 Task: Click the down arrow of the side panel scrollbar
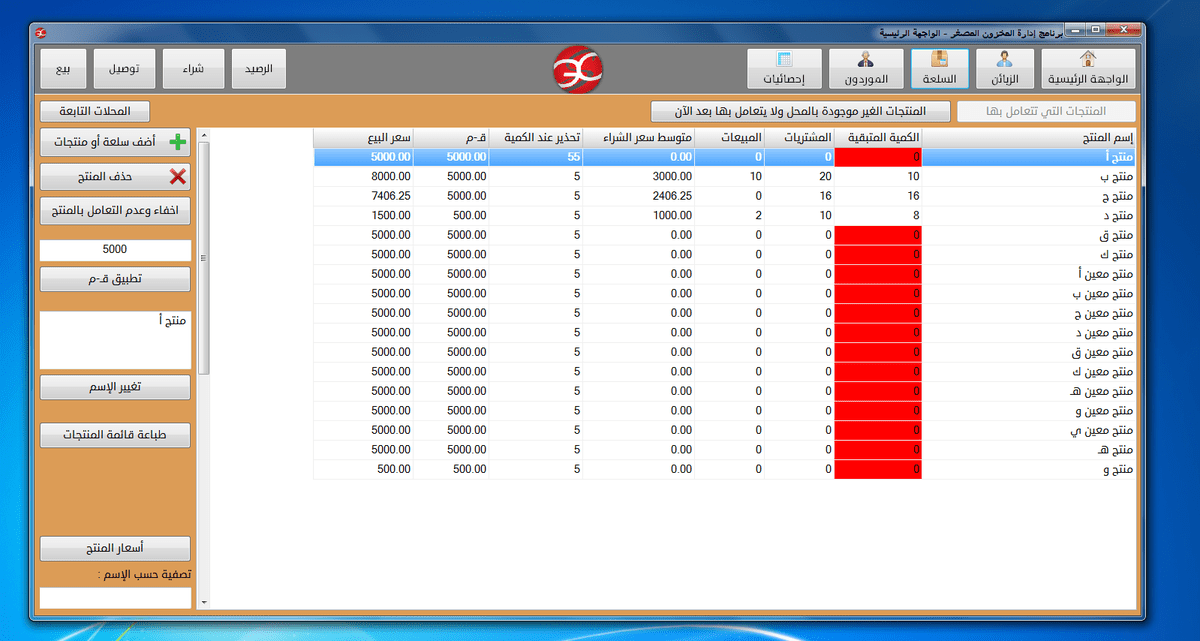point(204,602)
